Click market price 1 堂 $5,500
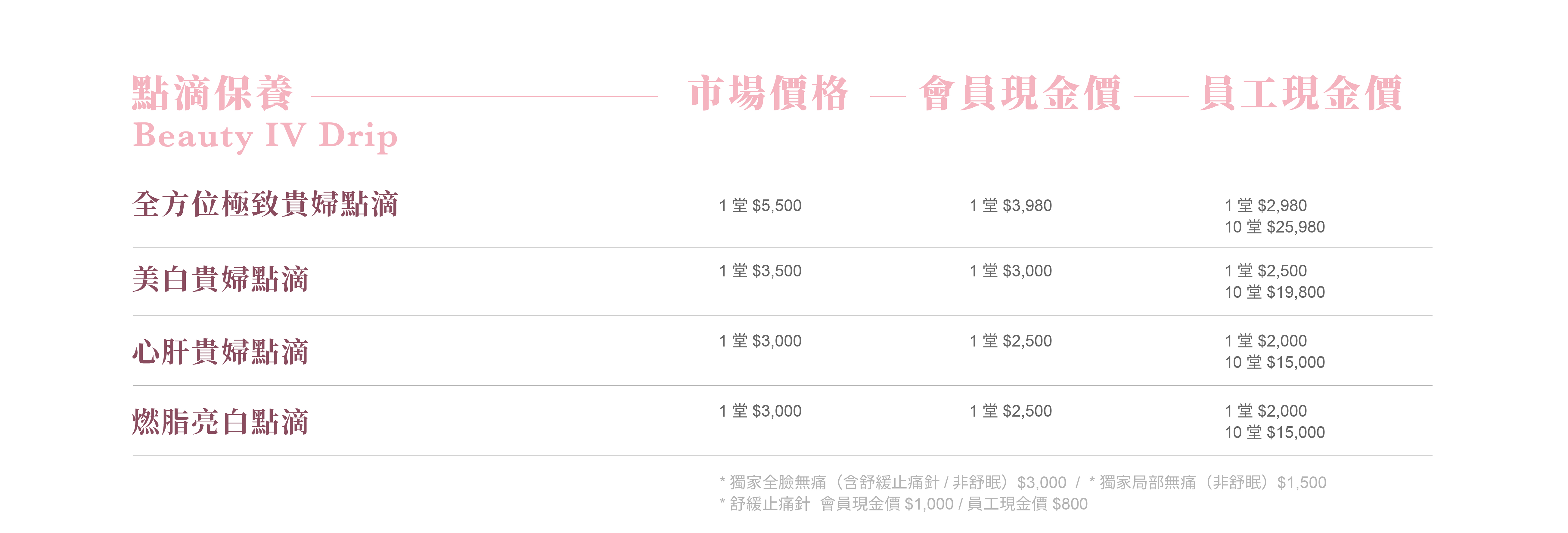1568x533 pixels. click(760, 206)
